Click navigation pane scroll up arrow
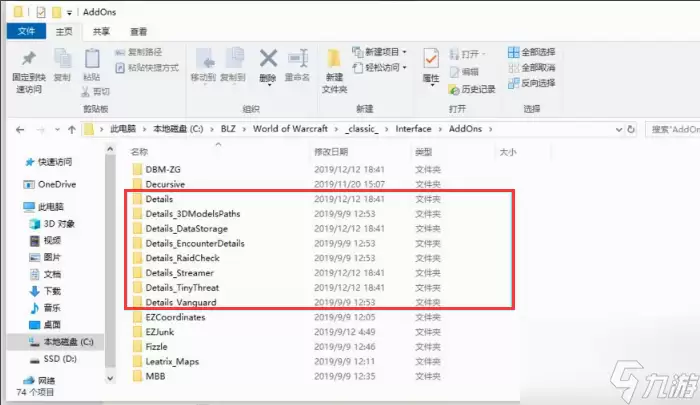 (x=110, y=149)
